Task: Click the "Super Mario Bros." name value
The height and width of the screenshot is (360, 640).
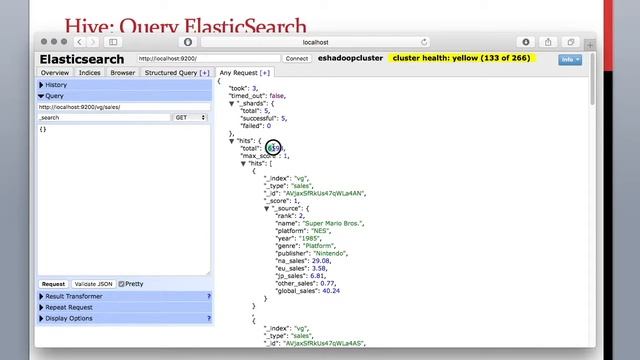Action: 333,224
